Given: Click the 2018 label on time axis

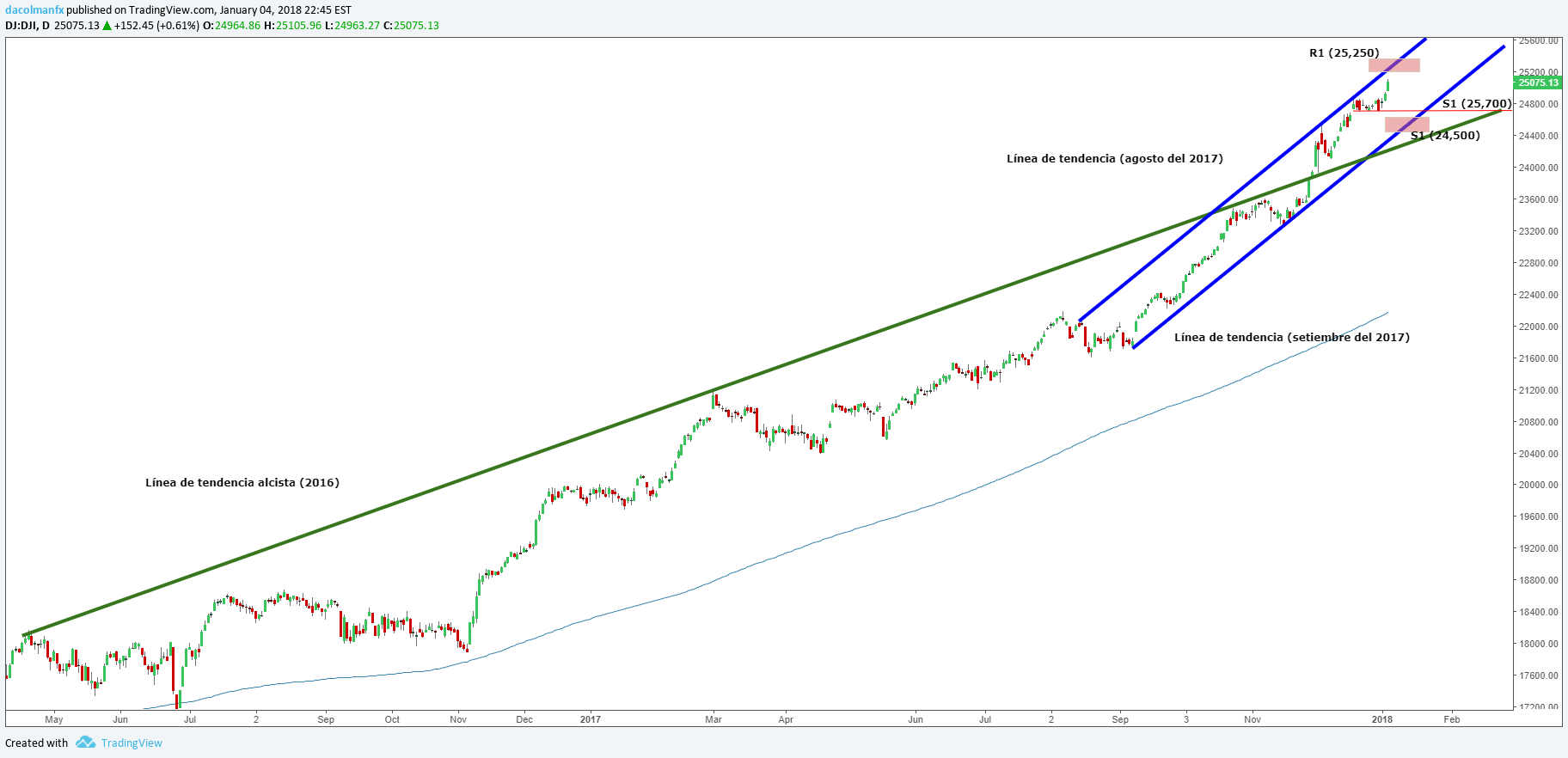Looking at the screenshot, I should tap(1382, 719).
